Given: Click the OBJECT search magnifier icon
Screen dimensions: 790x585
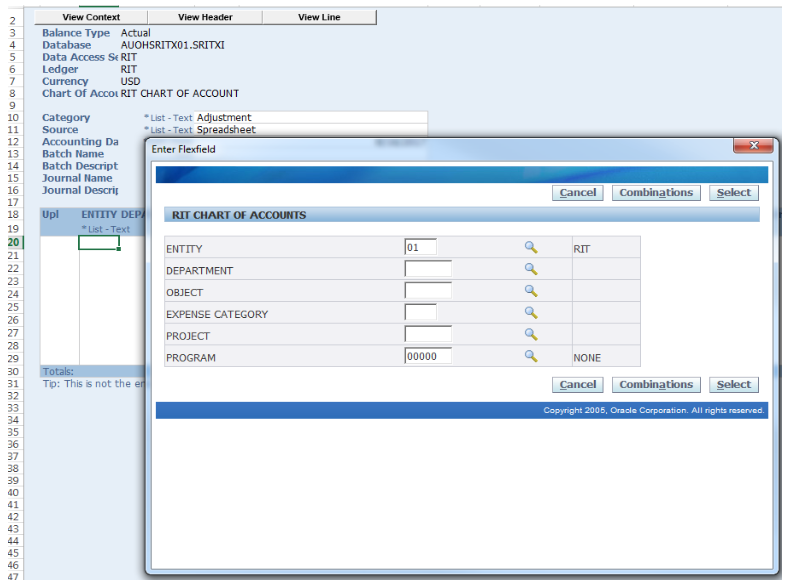Looking at the screenshot, I should (531, 291).
